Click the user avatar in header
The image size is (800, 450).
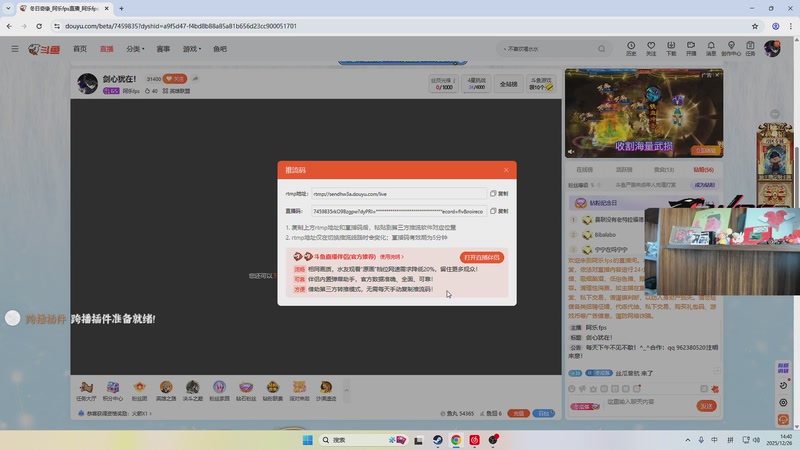[x=772, y=48]
